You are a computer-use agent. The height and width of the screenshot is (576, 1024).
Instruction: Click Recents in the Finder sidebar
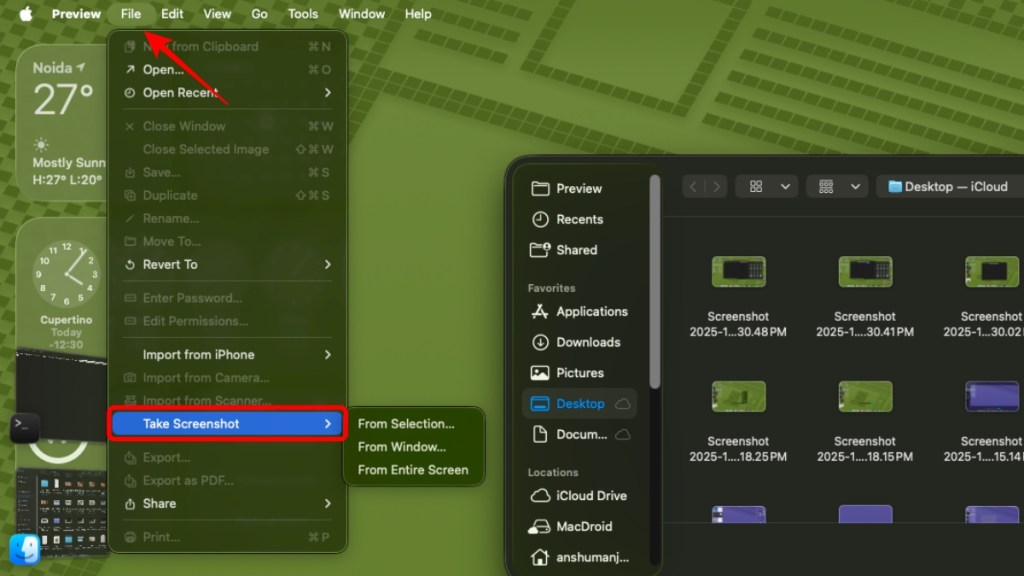pyautogui.click(x=579, y=219)
